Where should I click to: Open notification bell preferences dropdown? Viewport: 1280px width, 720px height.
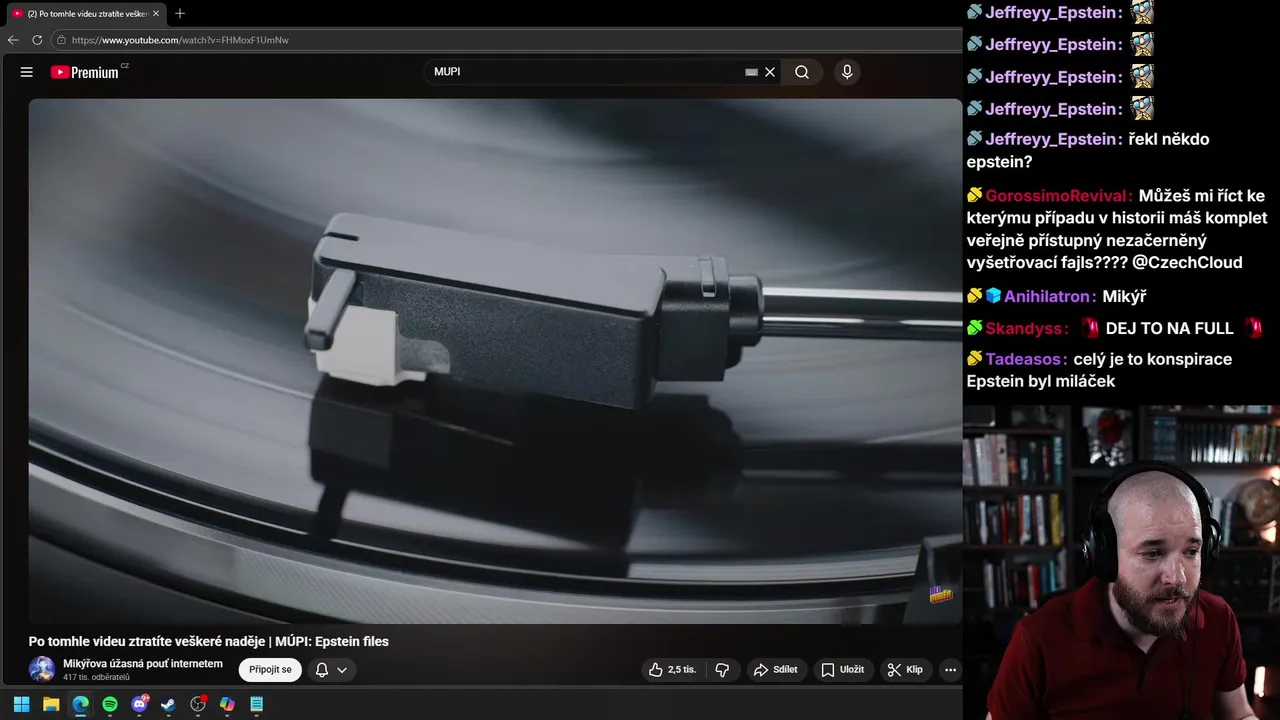click(331, 670)
